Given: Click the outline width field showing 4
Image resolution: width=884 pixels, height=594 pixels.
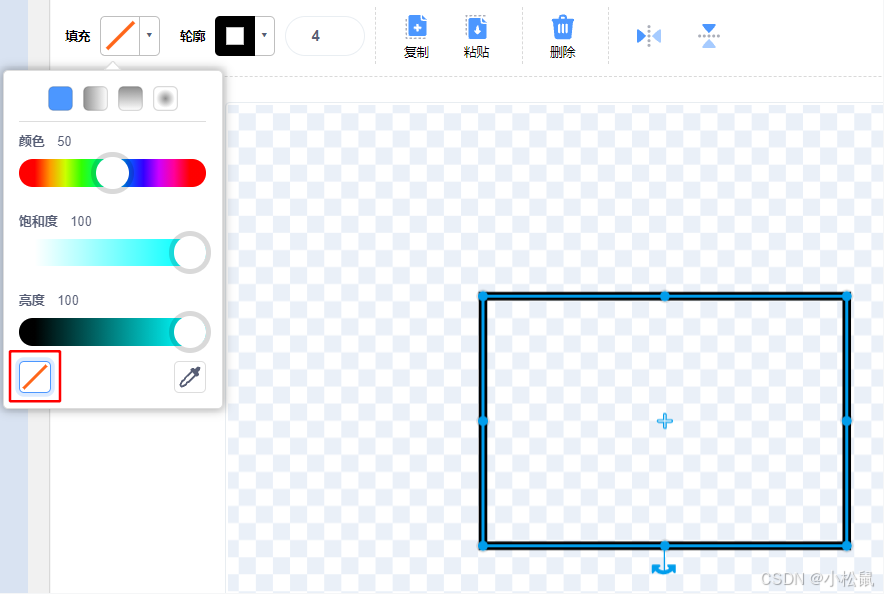Looking at the screenshot, I should pyautogui.click(x=325, y=36).
